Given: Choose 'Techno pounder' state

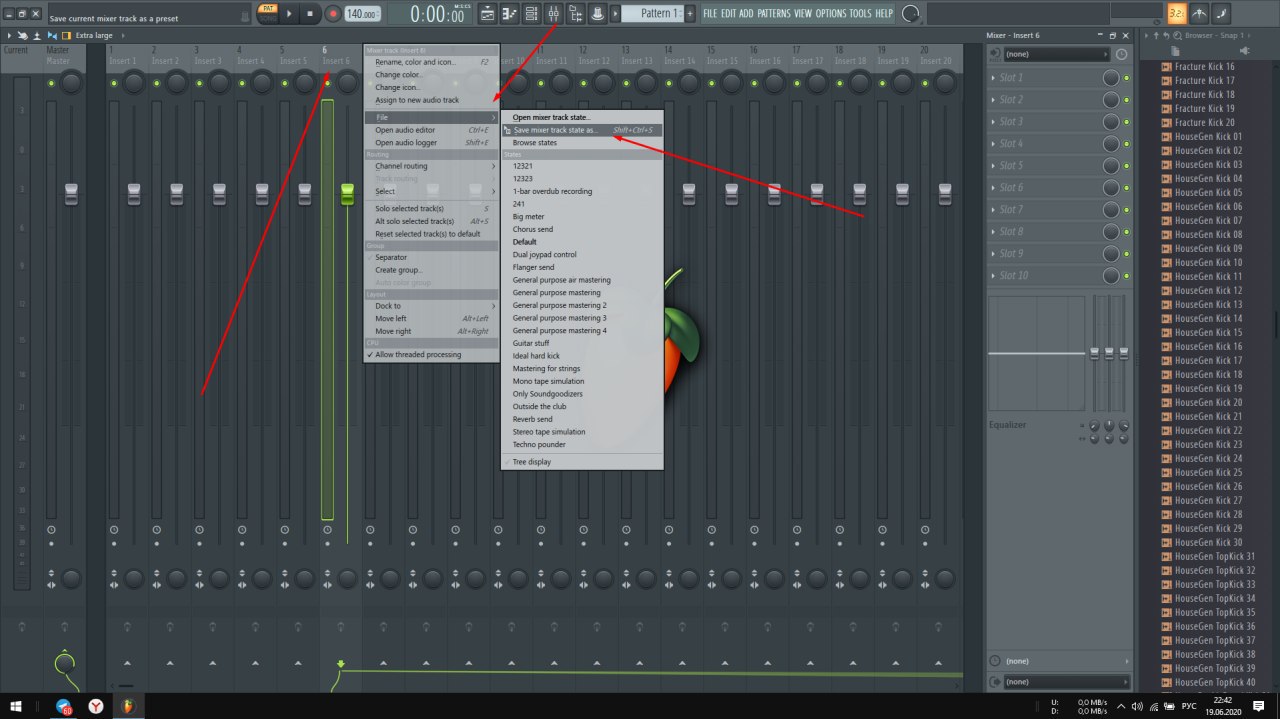Looking at the screenshot, I should click(x=581, y=444).
